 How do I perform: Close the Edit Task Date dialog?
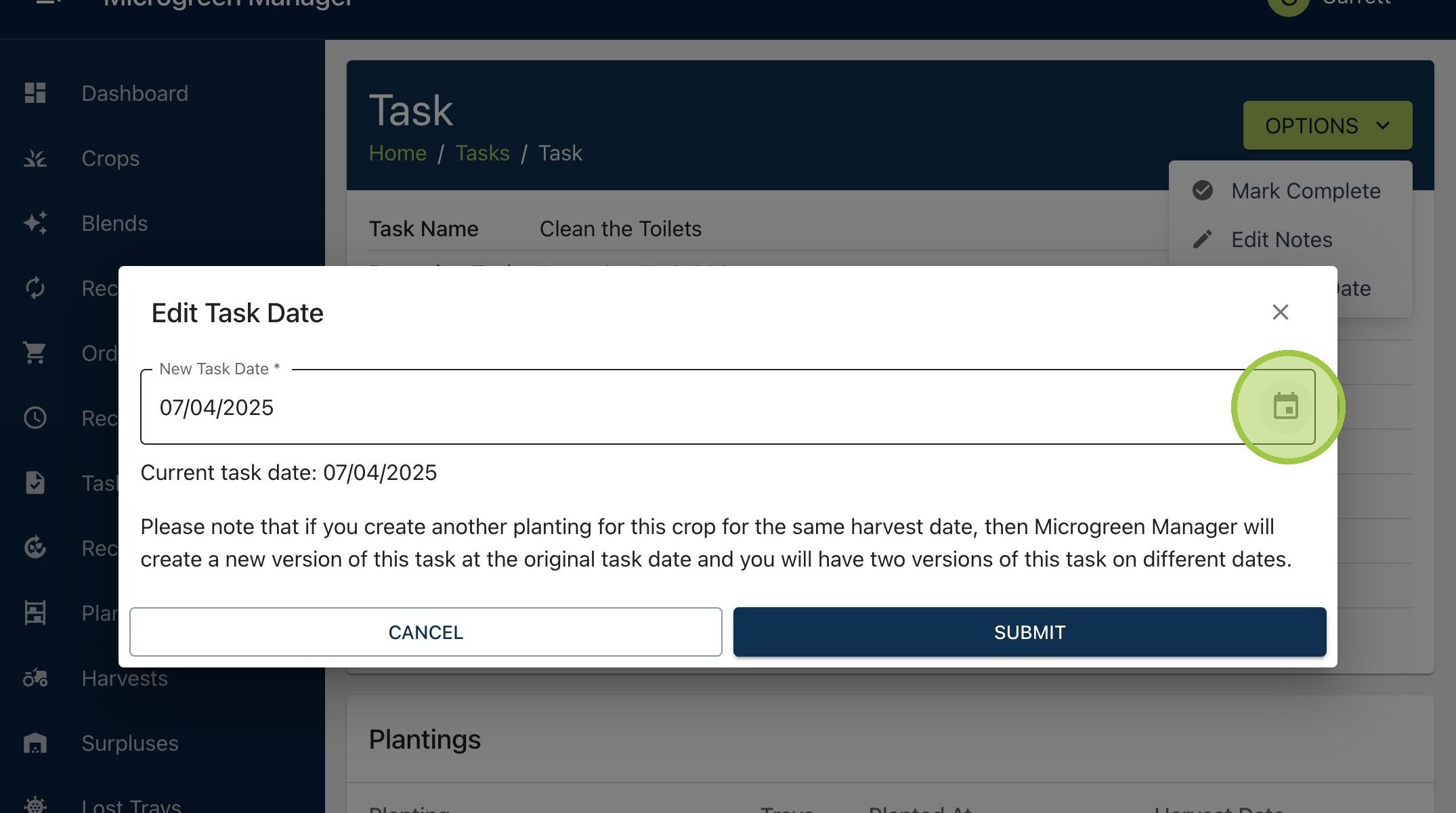click(x=1280, y=312)
